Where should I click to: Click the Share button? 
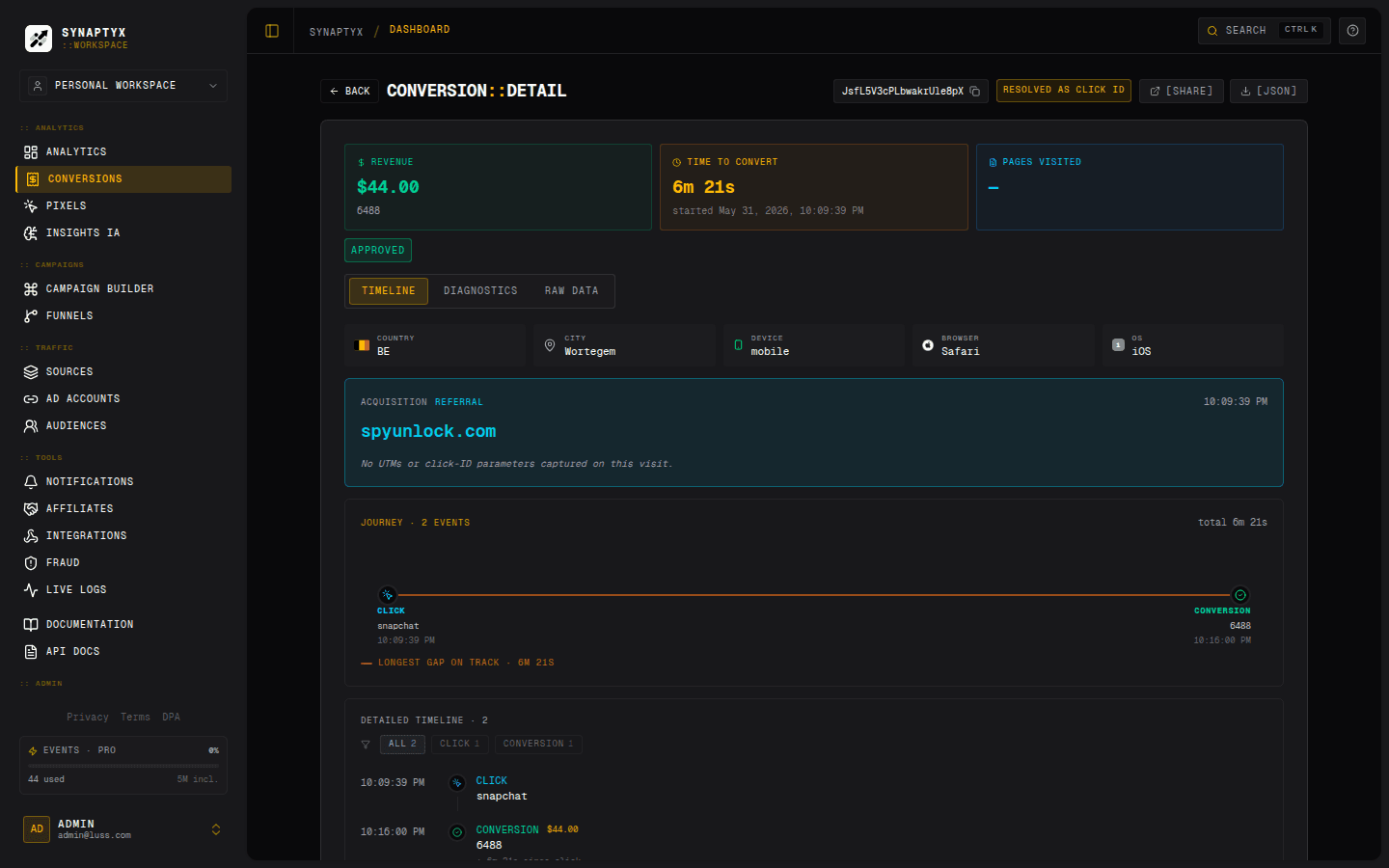1181,92
